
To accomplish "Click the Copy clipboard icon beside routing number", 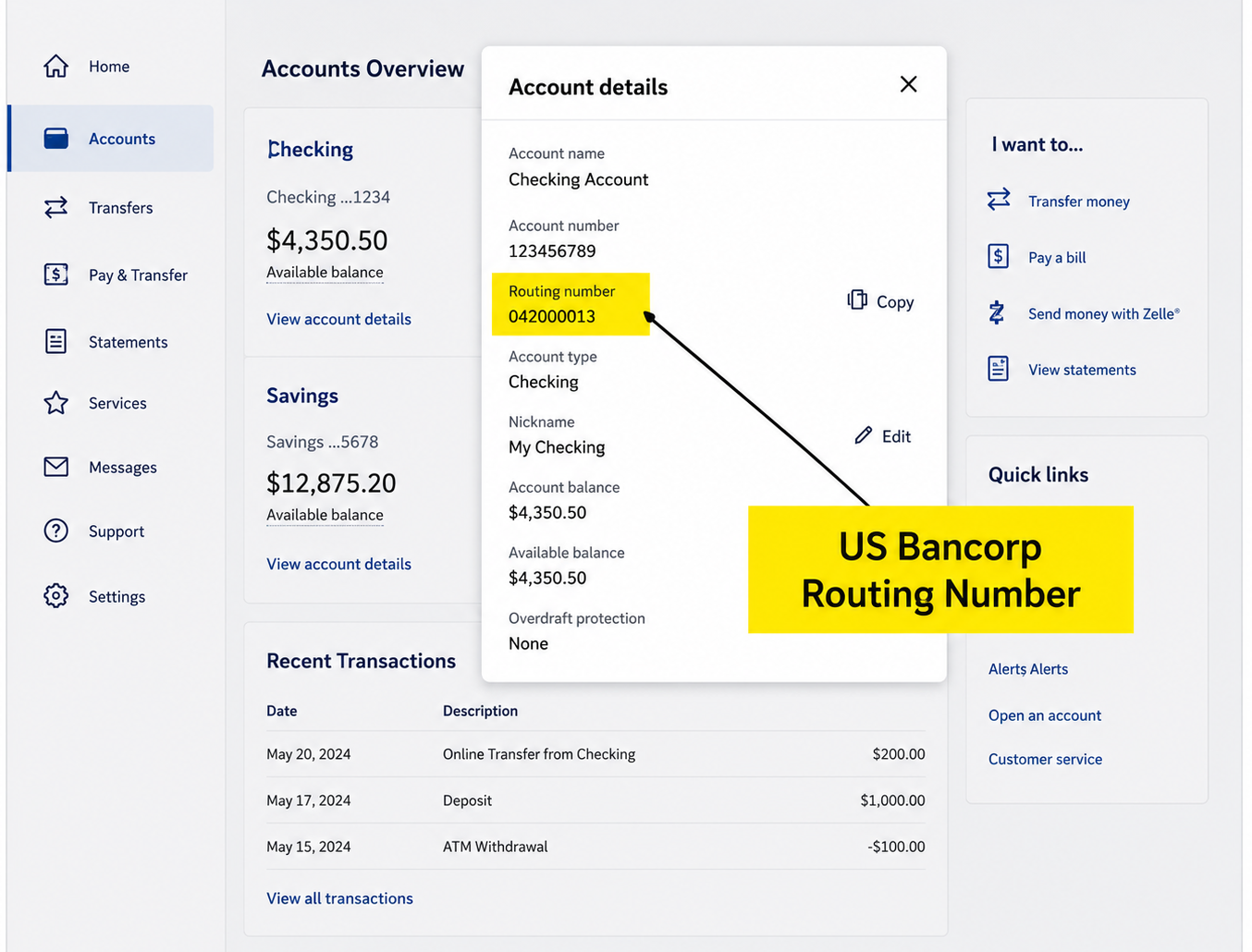I will [857, 300].
